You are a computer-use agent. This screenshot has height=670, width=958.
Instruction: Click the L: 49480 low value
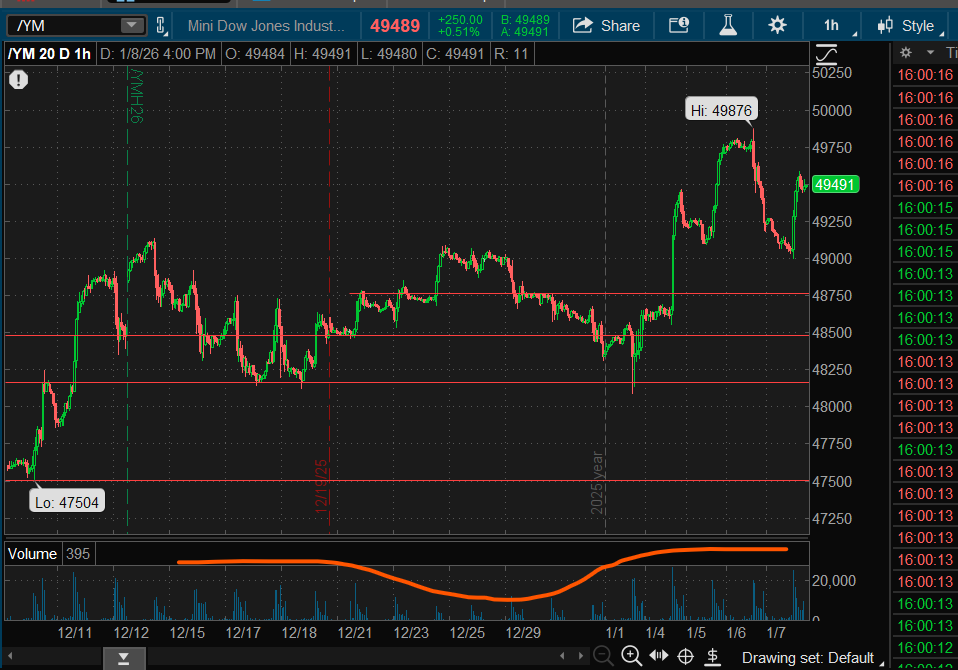point(389,54)
